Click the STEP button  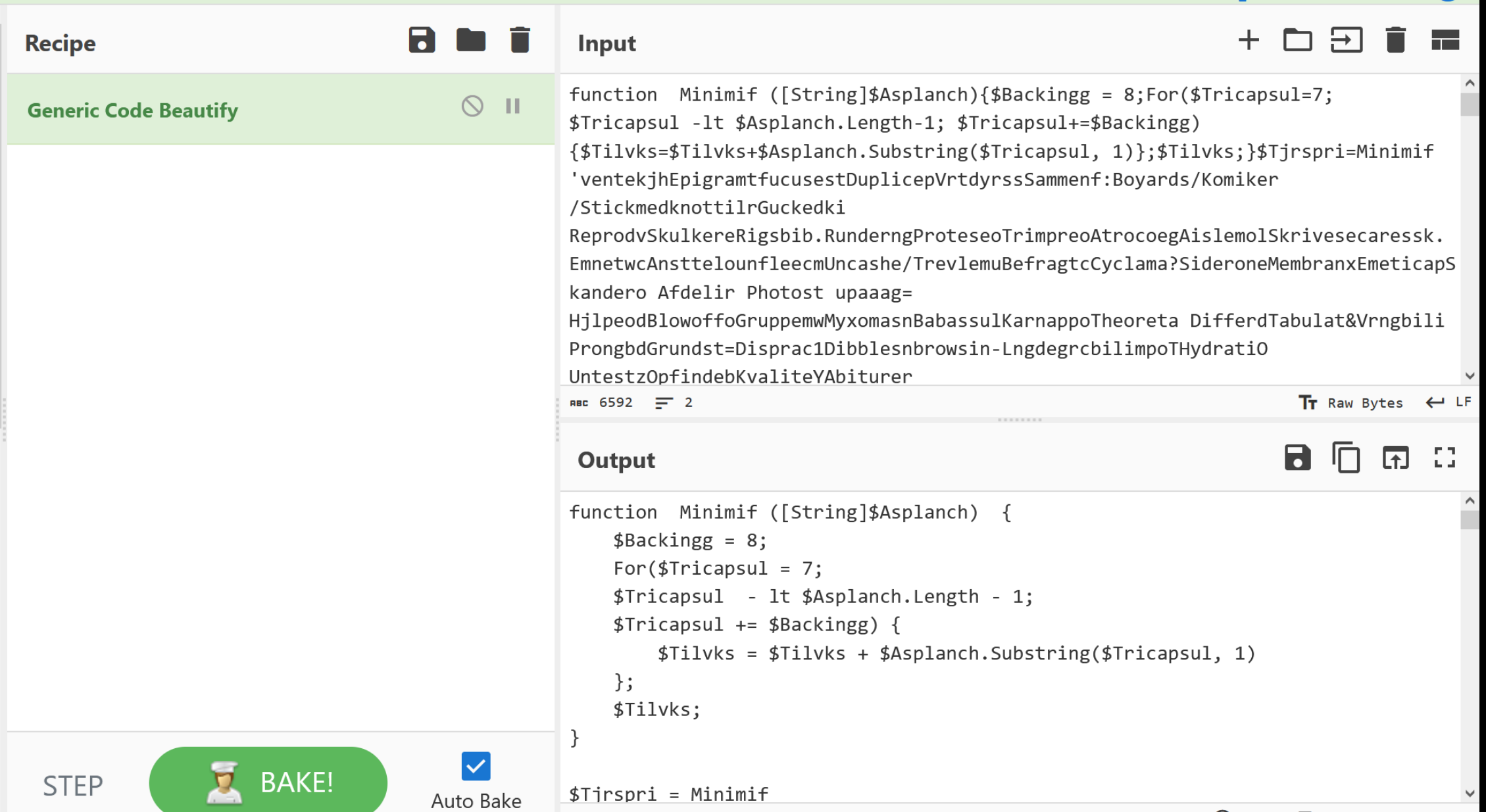[x=73, y=785]
